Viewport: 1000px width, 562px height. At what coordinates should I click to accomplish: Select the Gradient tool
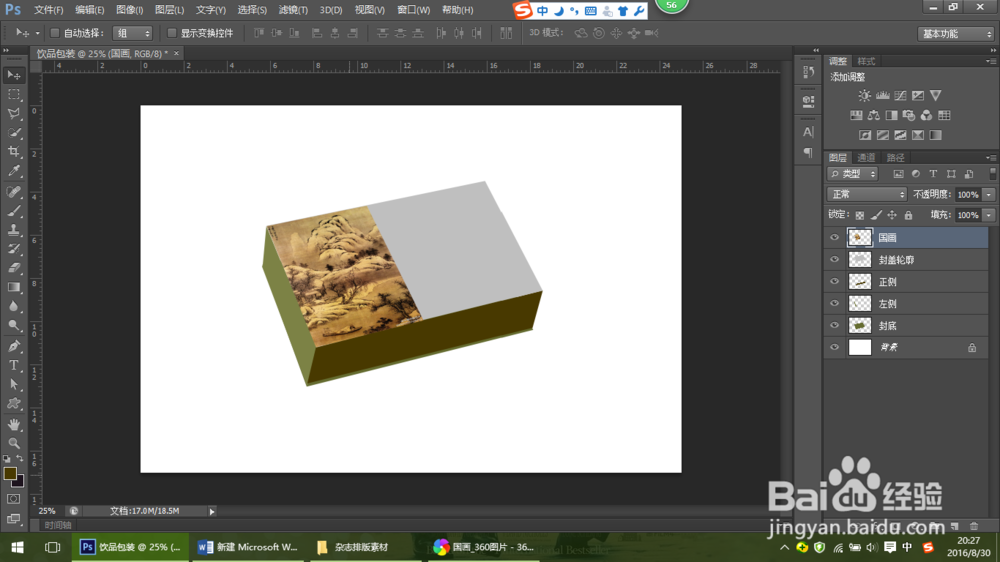[x=13, y=288]
